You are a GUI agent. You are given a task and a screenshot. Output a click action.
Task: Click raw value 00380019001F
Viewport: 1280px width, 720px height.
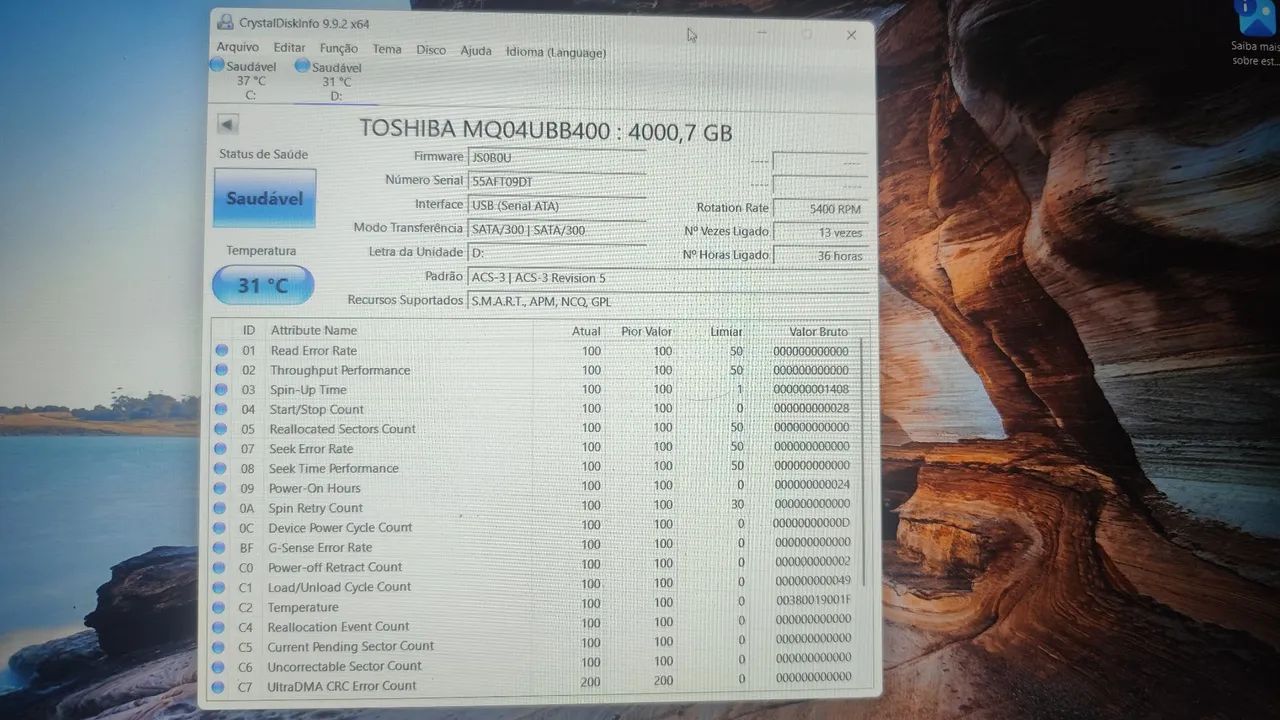point(812,600)
